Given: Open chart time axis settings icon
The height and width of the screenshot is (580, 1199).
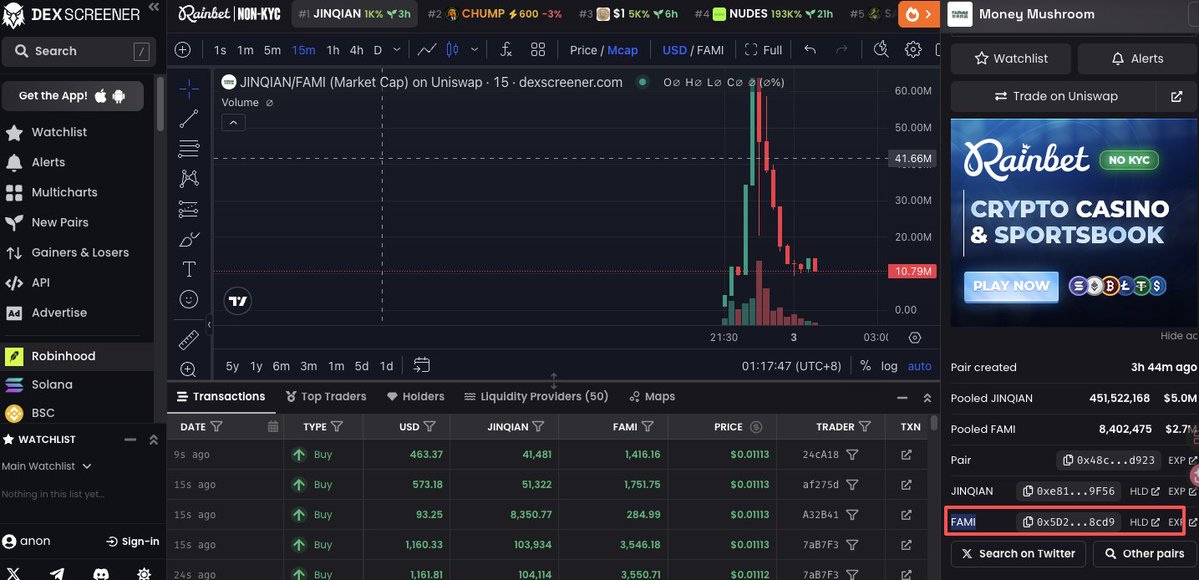Looking at the screenshot, I should tap(915, 337).
